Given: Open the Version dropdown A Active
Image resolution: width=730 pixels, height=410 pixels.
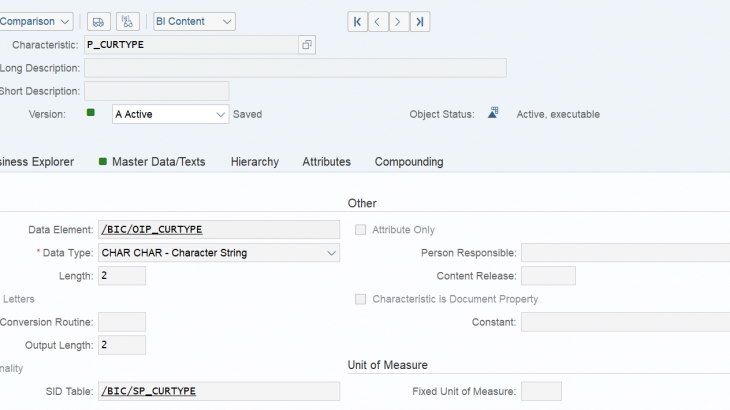Looking at the screenshot, I should (x=170, y=114).
